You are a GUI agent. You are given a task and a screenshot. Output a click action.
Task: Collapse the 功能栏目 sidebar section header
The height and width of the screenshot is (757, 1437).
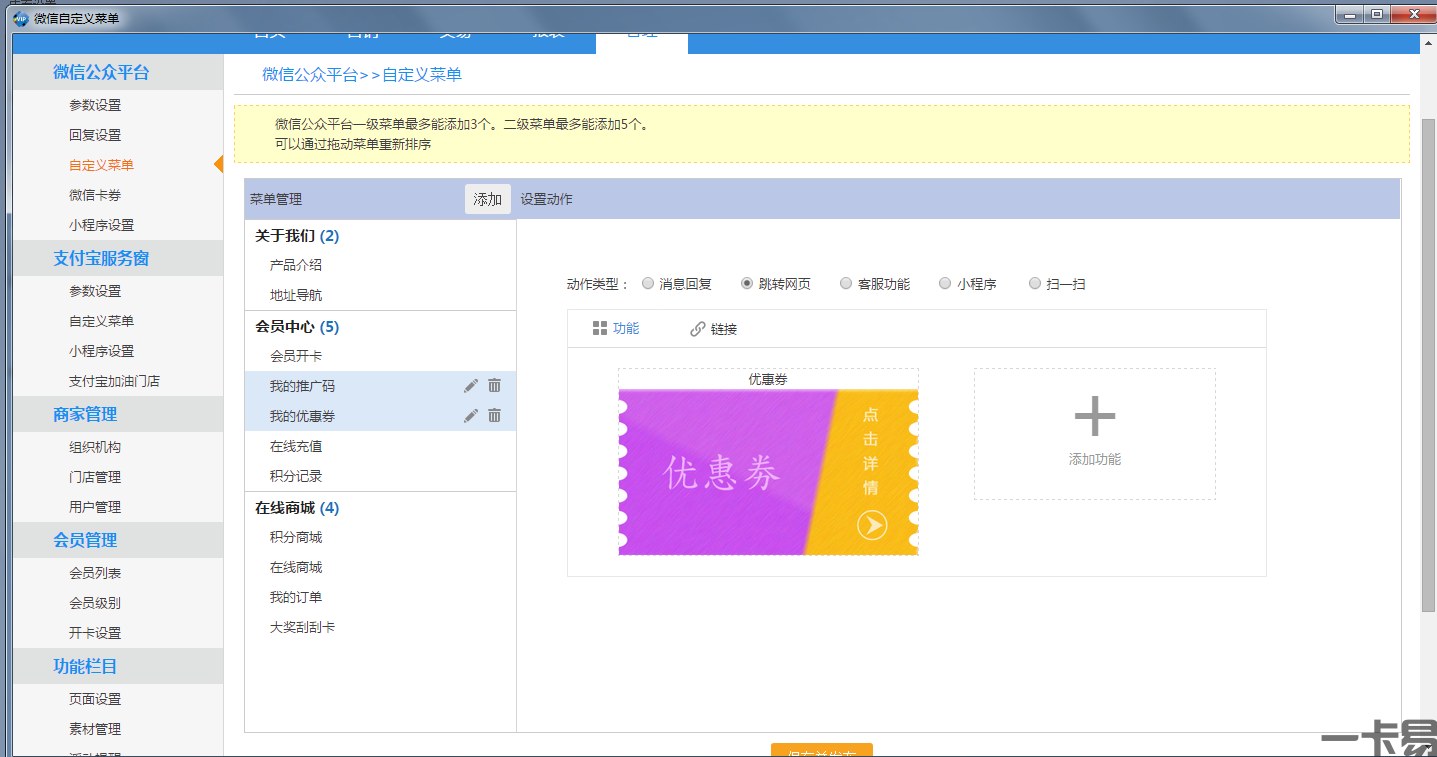(117, 666)
